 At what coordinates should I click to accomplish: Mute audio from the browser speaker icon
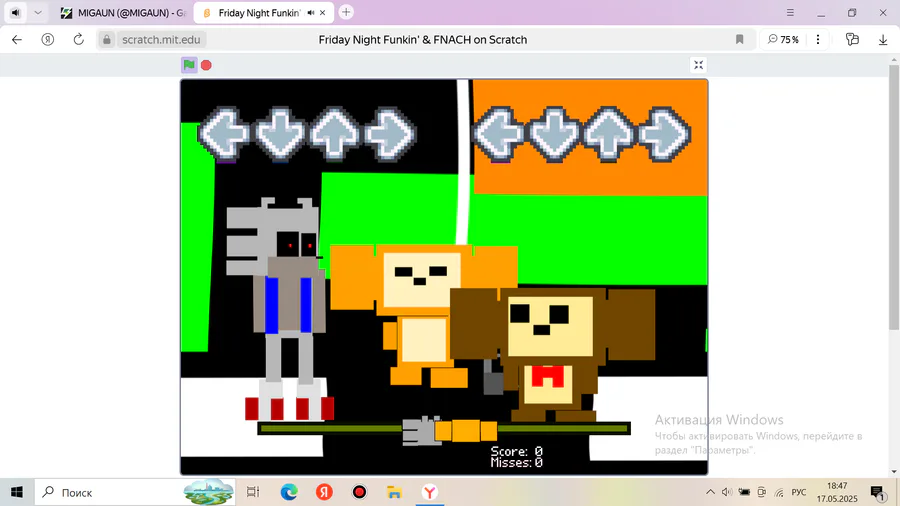(15, 13)
